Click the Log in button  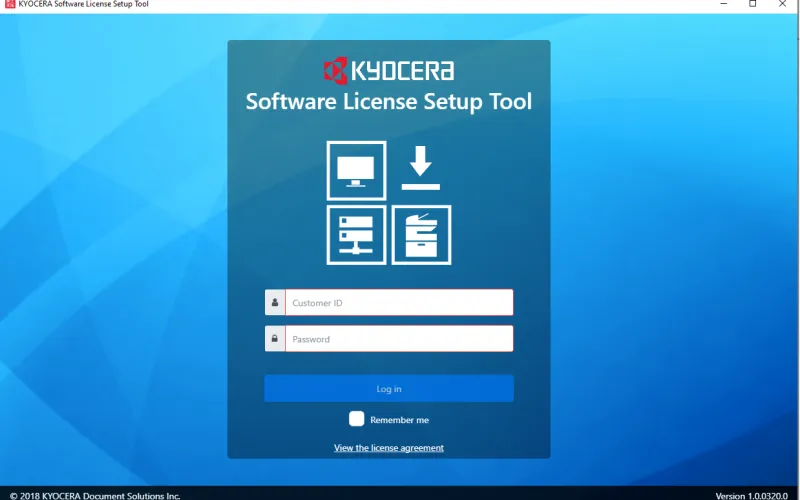(x=389, y=388)
